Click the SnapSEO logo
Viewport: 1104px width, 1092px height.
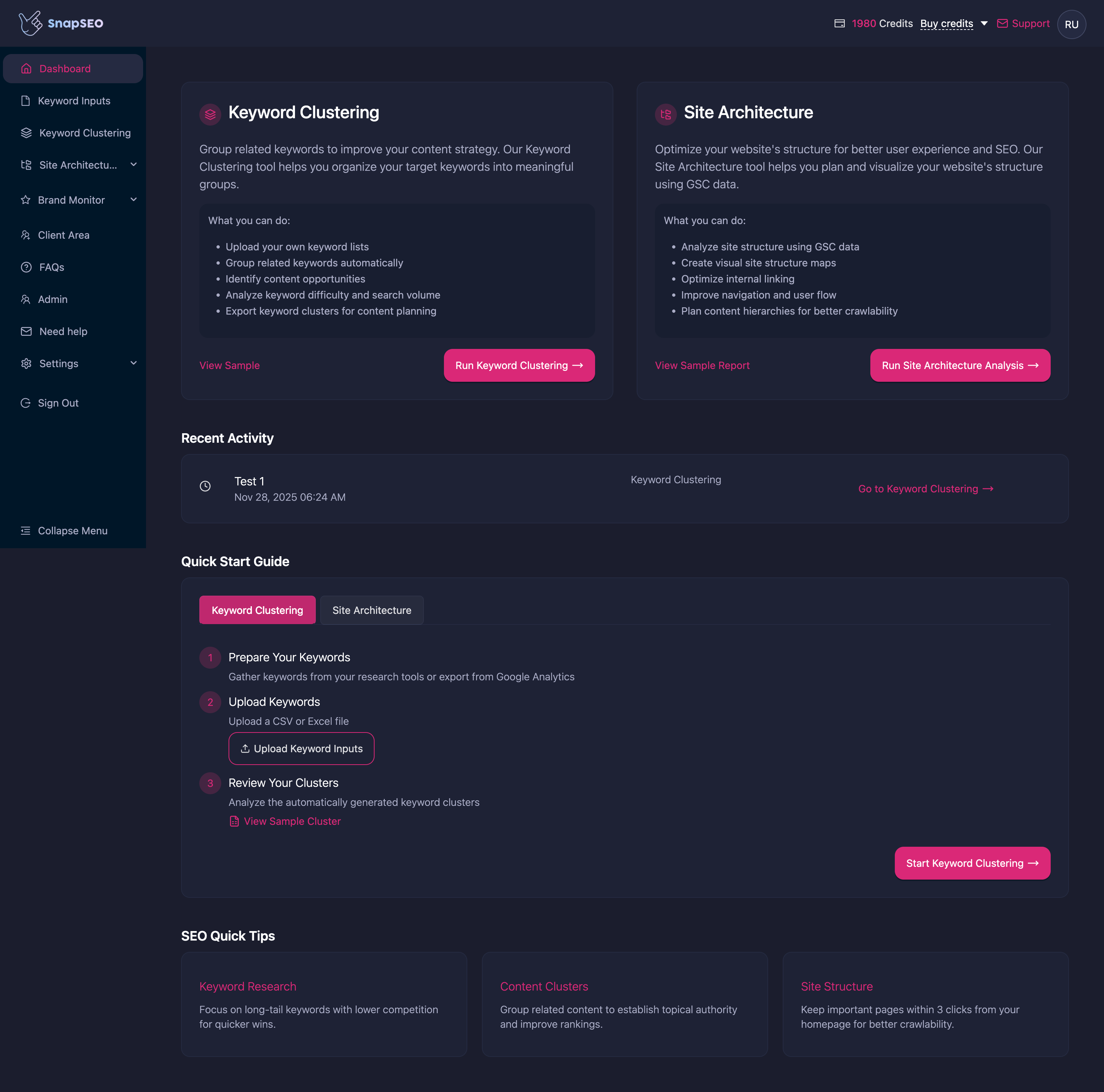point(61,23)
